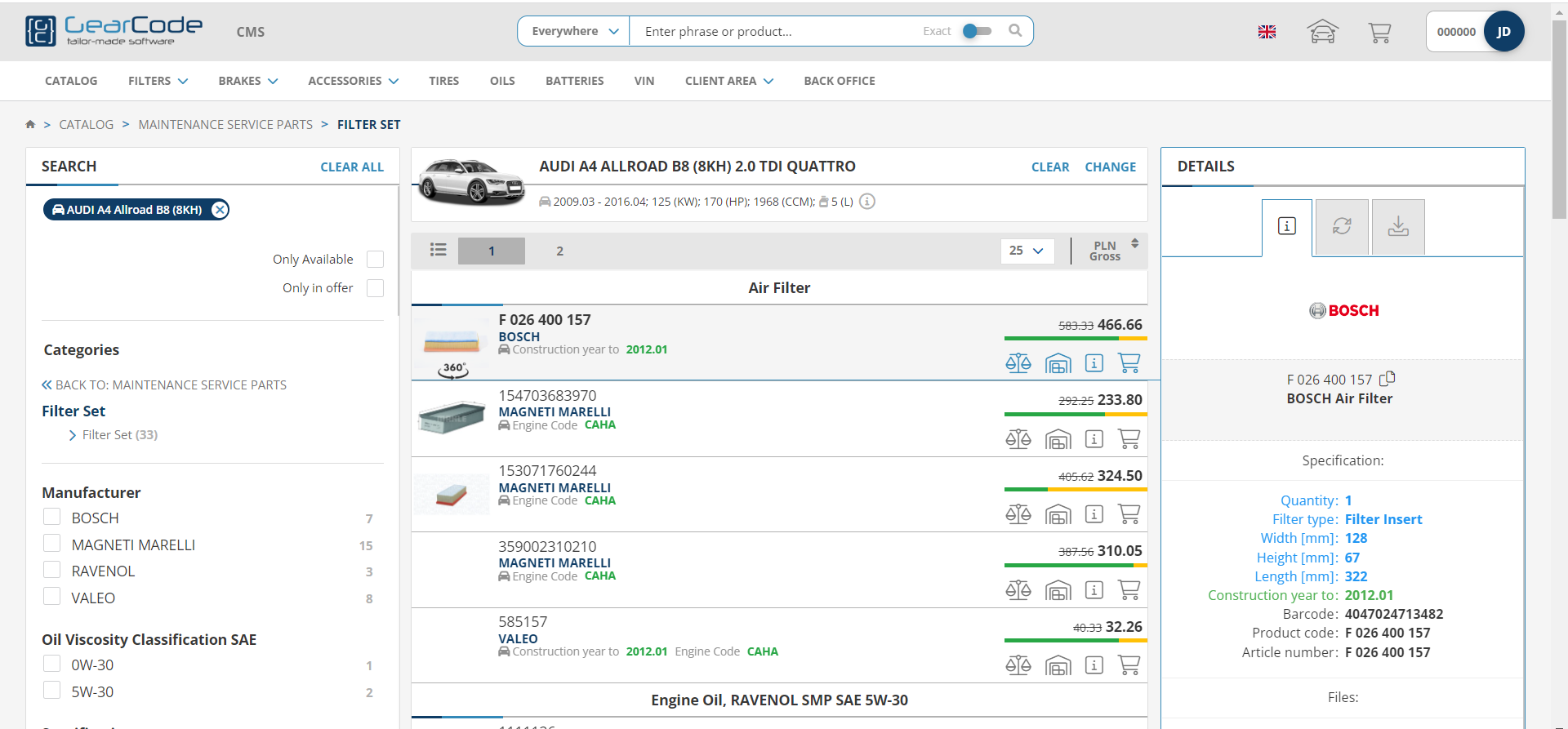Open the Everywhere search scope dropdown

[574, 31]
